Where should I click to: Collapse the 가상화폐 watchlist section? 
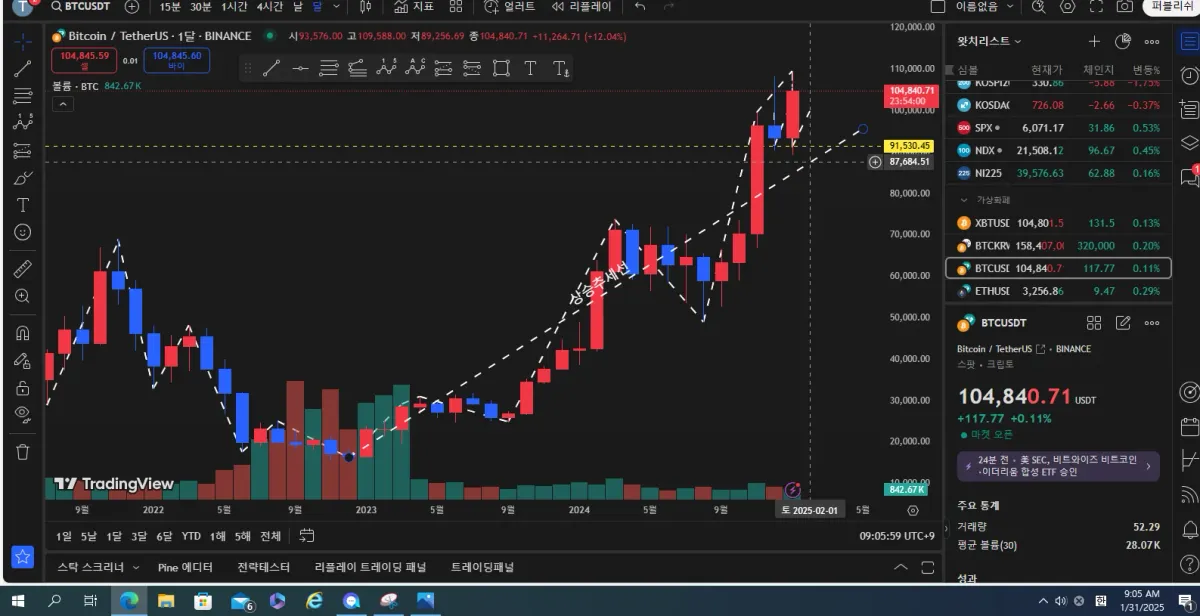964,200
